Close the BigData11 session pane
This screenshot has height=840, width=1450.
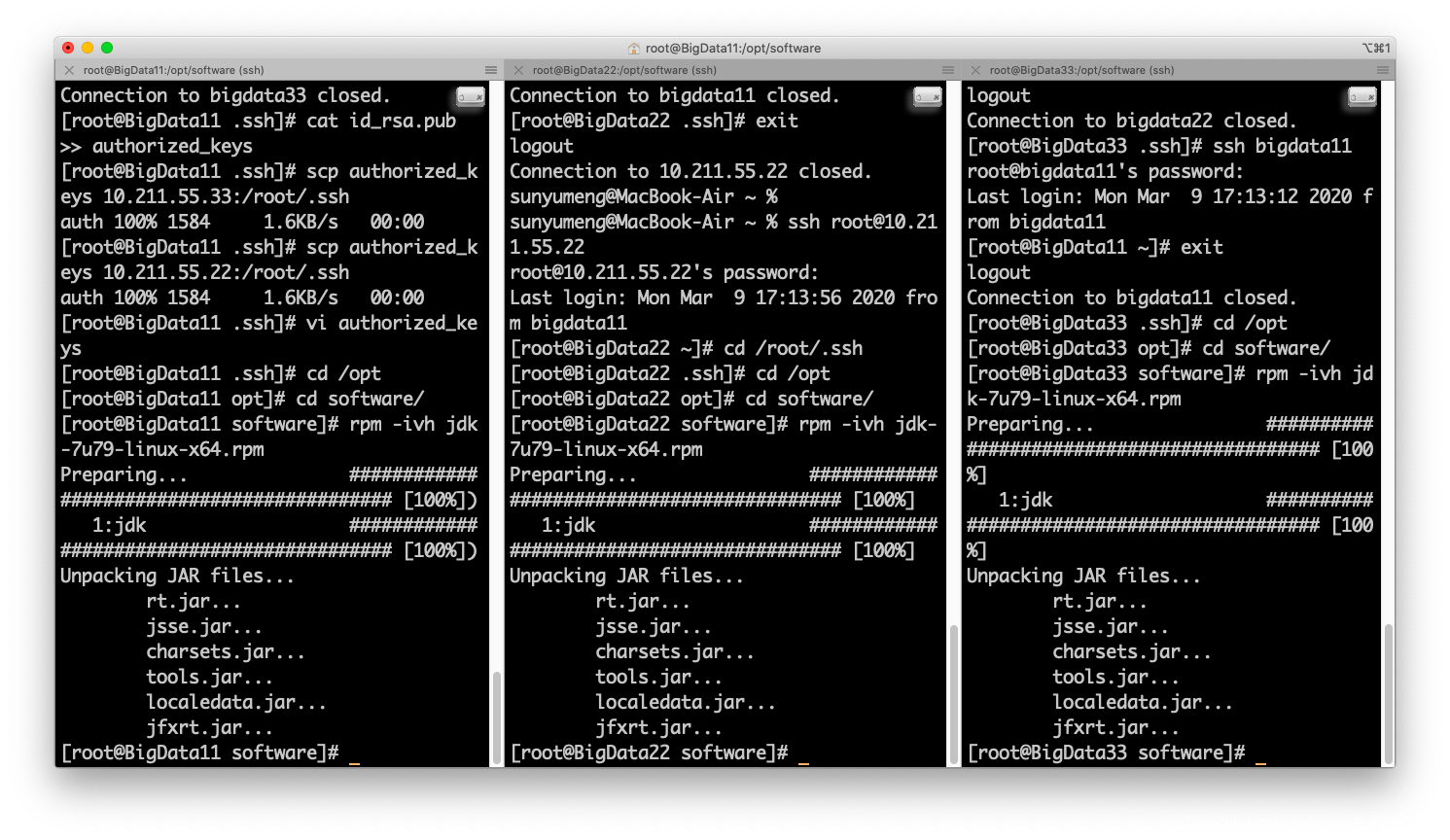pos(69,70)
